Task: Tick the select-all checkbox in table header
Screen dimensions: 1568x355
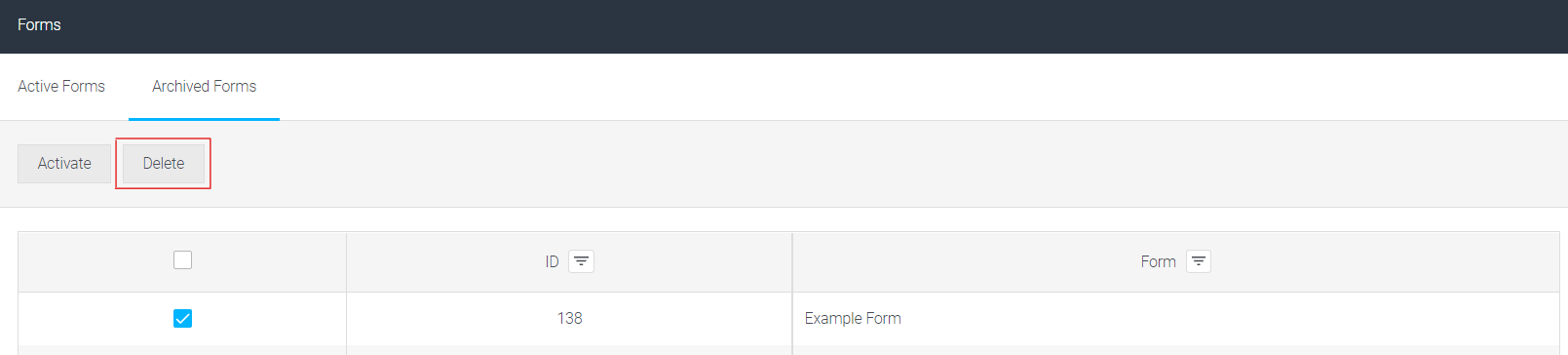Action: (x=182, y=259)
